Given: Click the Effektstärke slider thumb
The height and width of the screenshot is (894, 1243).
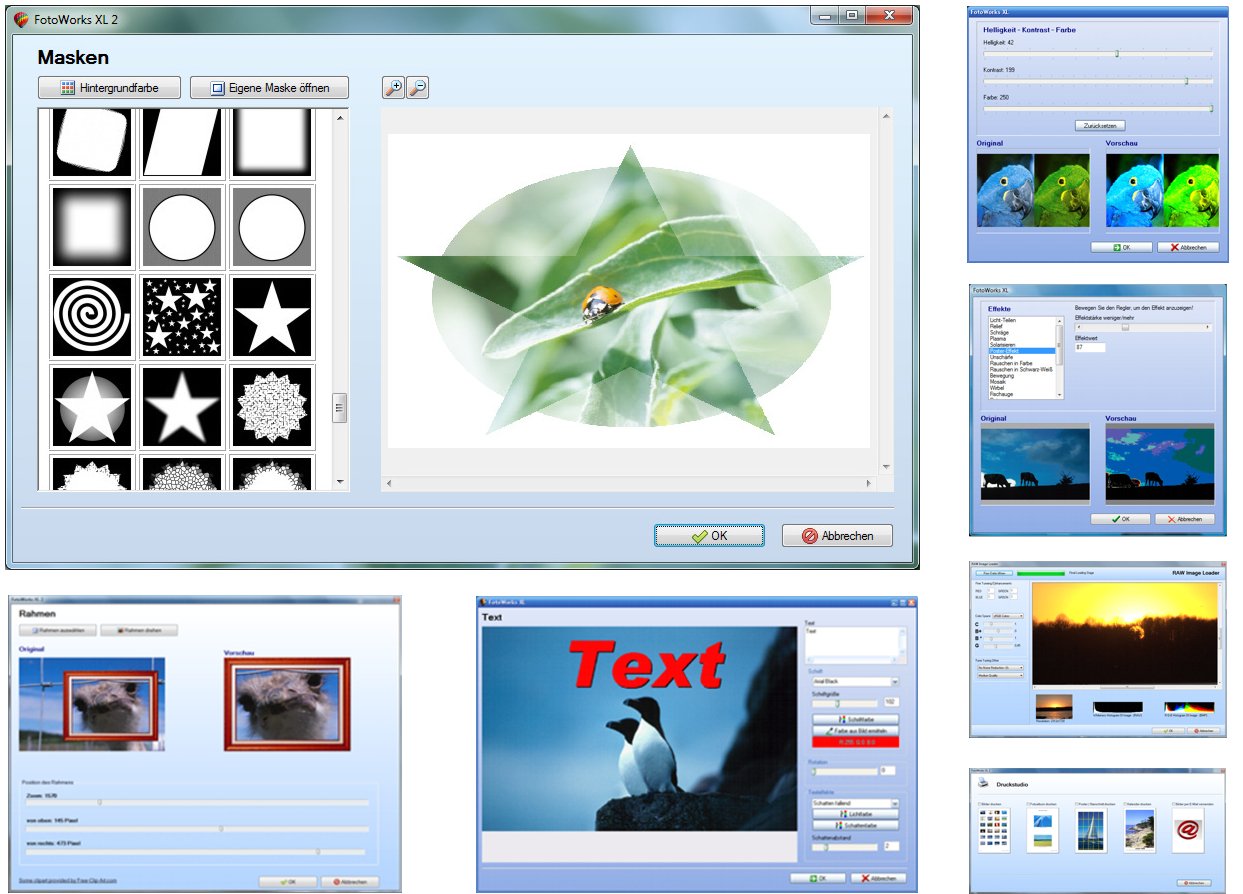Looking at the screenshot, I should [x=1125, y=327].
